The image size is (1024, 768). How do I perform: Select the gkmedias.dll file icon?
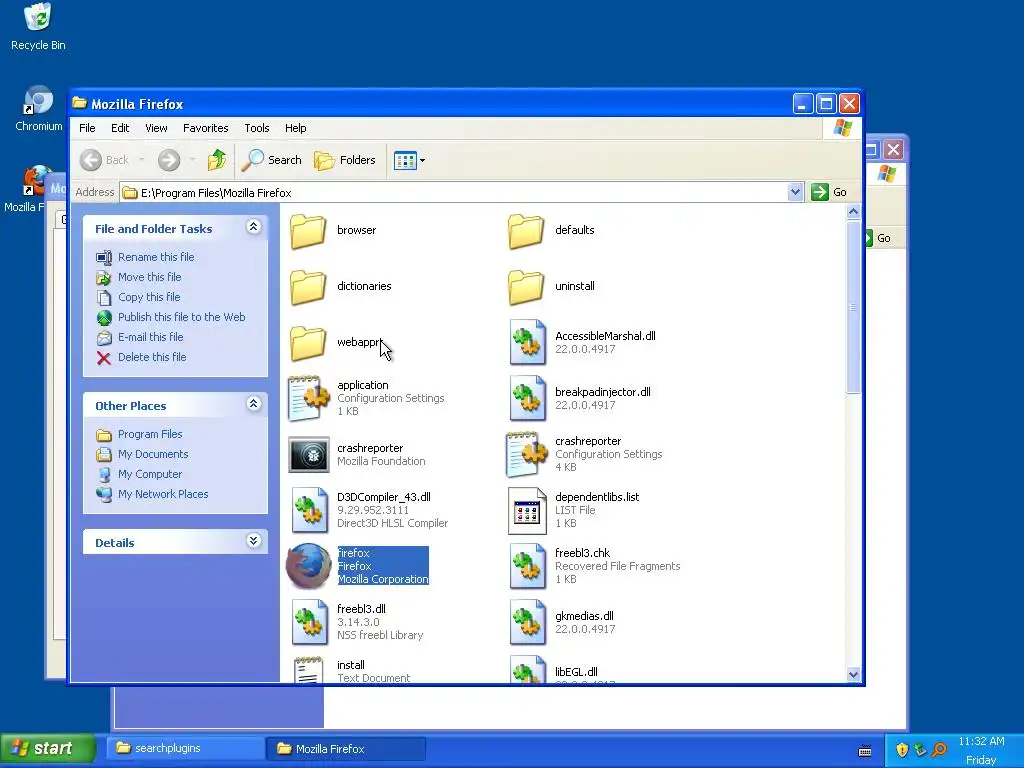[x=527, y=622]
